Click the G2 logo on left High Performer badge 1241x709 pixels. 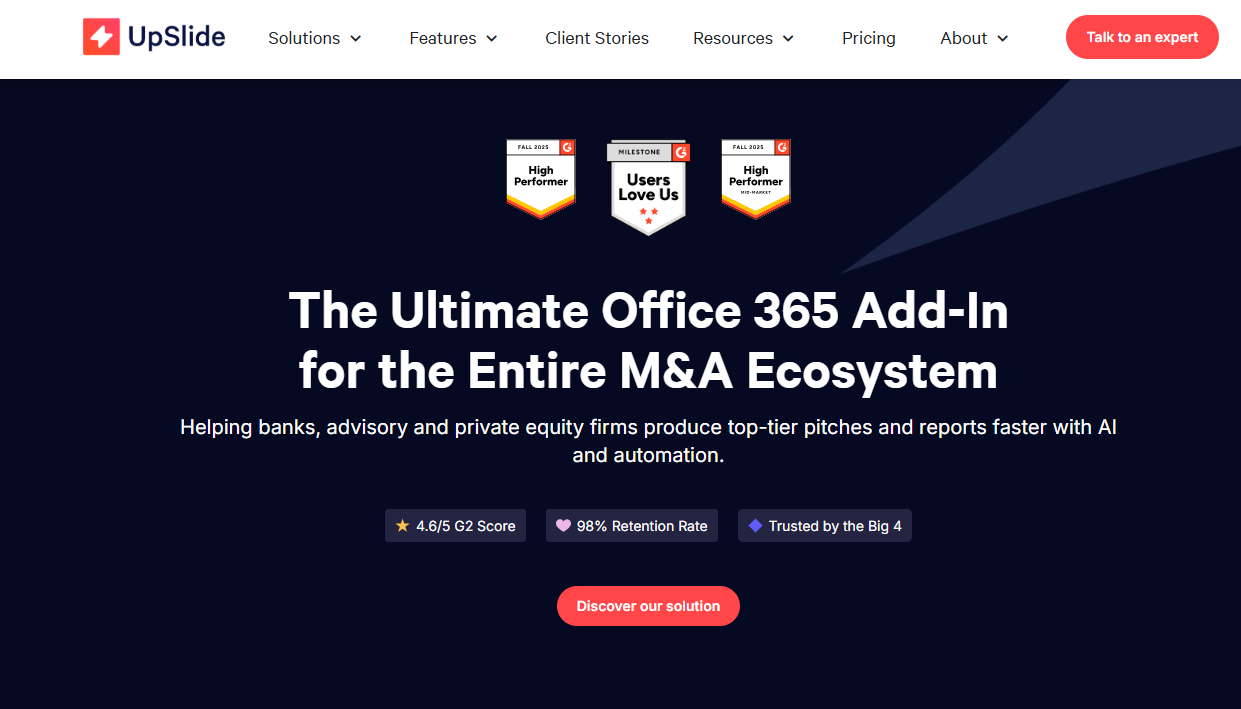tap(568, 147)
